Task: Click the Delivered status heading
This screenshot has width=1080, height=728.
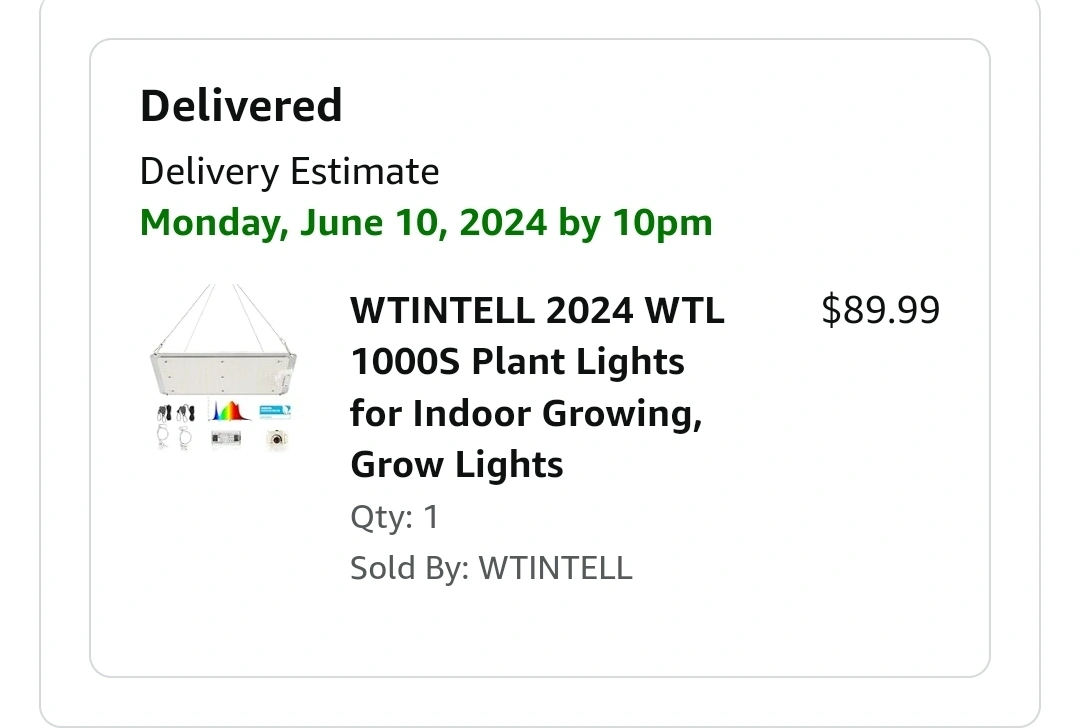Action: coord(241,105)
